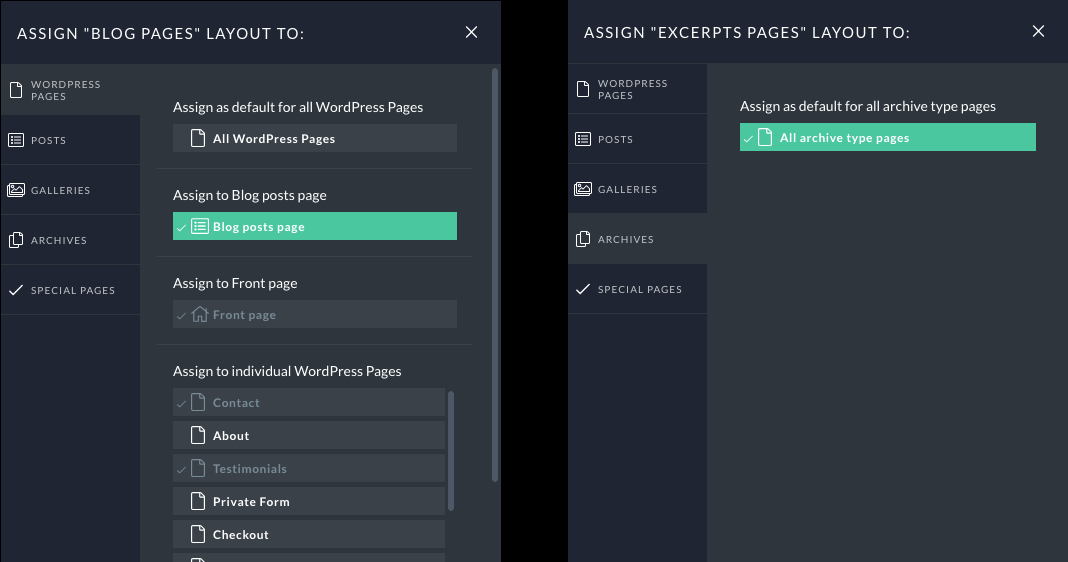
Task: Click the Posts list icon in Excerpts Pages dialog
Action: (583, 139)
